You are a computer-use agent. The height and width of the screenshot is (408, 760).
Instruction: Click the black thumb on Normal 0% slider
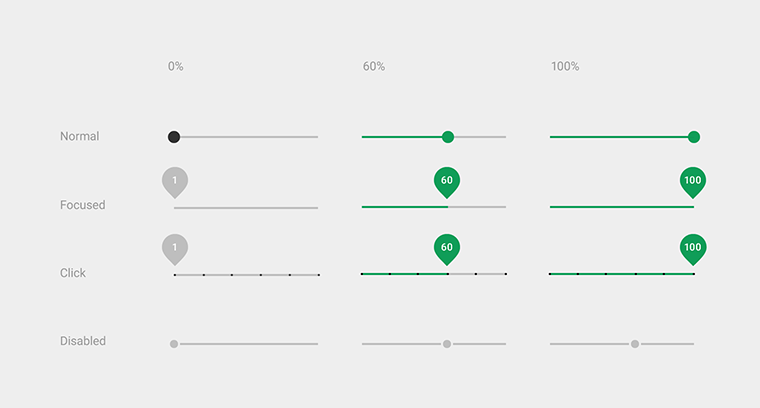click(x=174, y=137)
